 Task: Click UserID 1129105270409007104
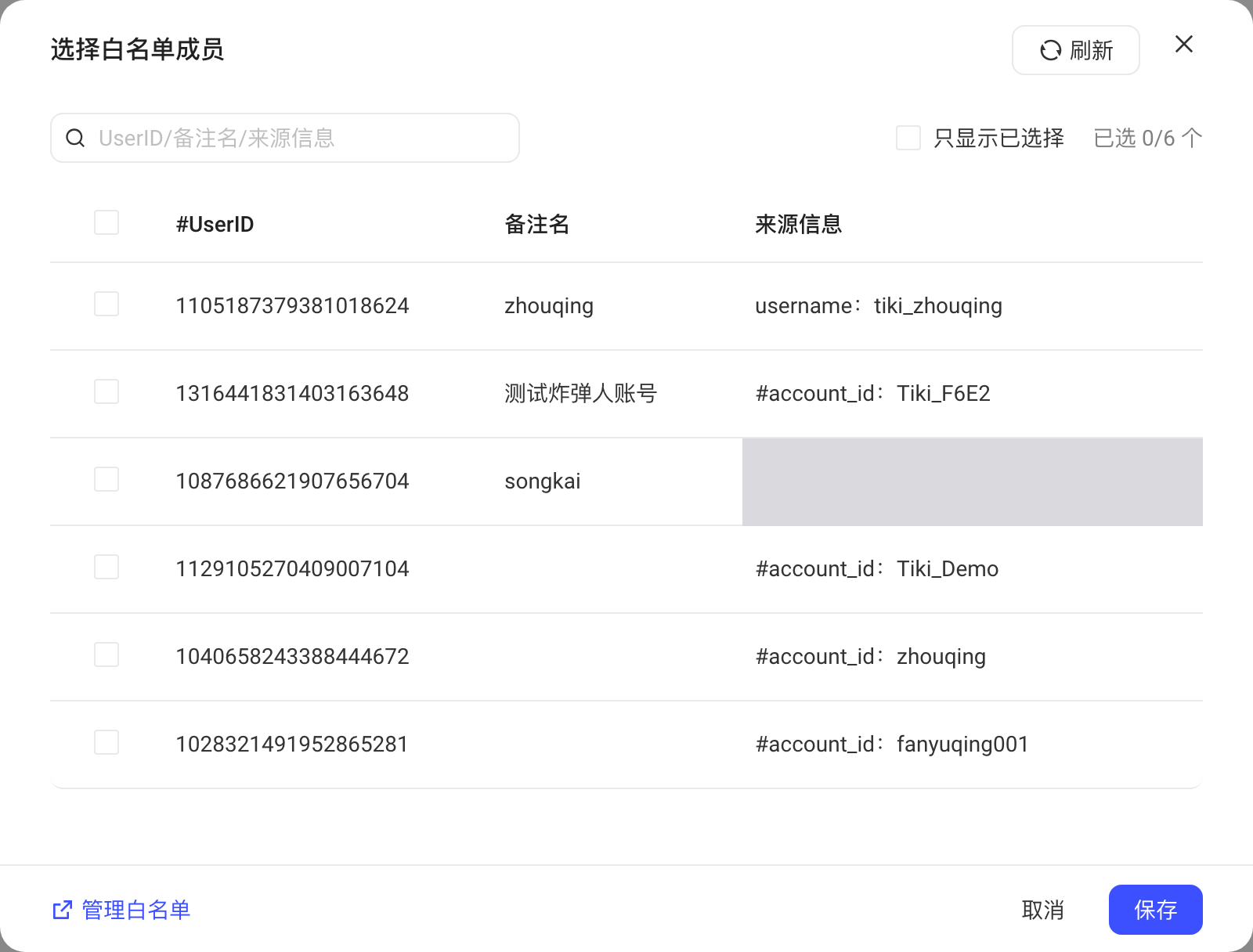pyautogui.click(x=292, y=569)
